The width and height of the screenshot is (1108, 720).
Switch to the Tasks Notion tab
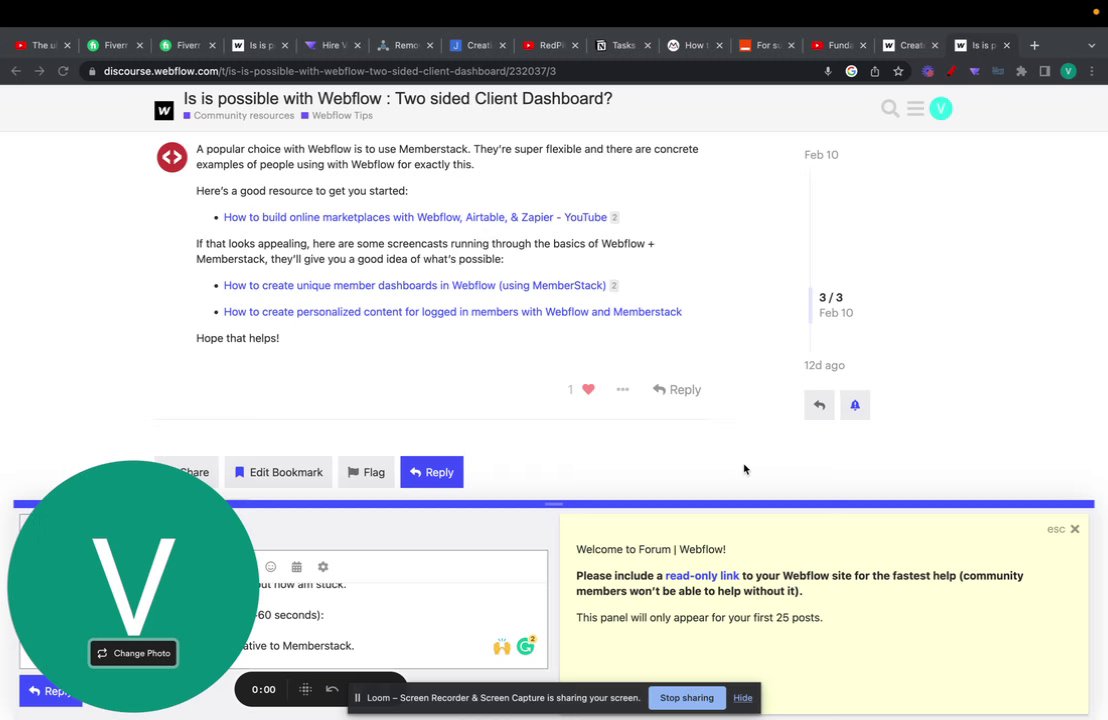coord(623,45)
